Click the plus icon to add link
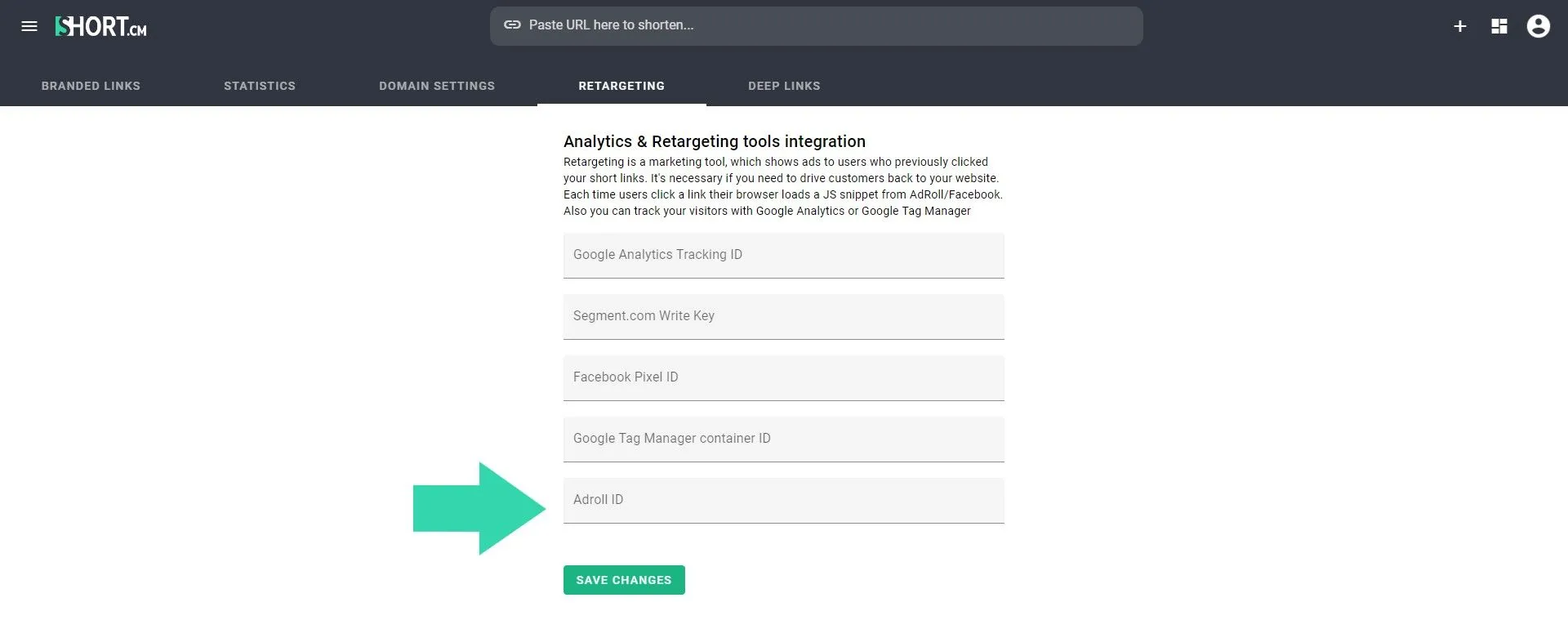 tap(1460, 26)
